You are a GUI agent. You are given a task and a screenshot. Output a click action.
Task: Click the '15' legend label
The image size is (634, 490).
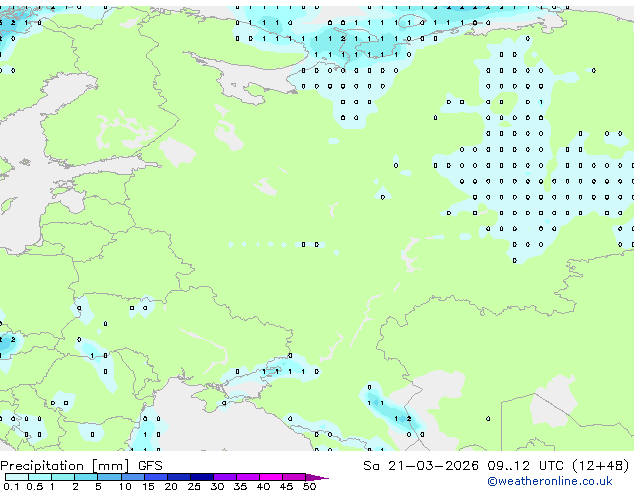point(148,486)
